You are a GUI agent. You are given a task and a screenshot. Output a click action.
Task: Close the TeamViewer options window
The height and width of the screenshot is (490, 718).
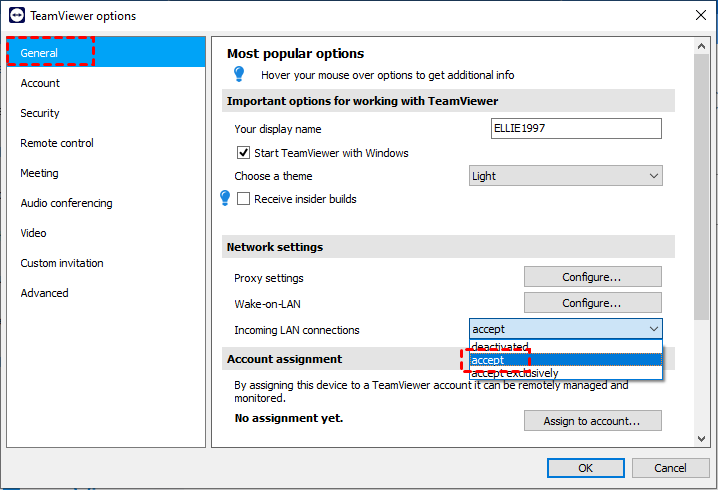[x=698, y=15]
